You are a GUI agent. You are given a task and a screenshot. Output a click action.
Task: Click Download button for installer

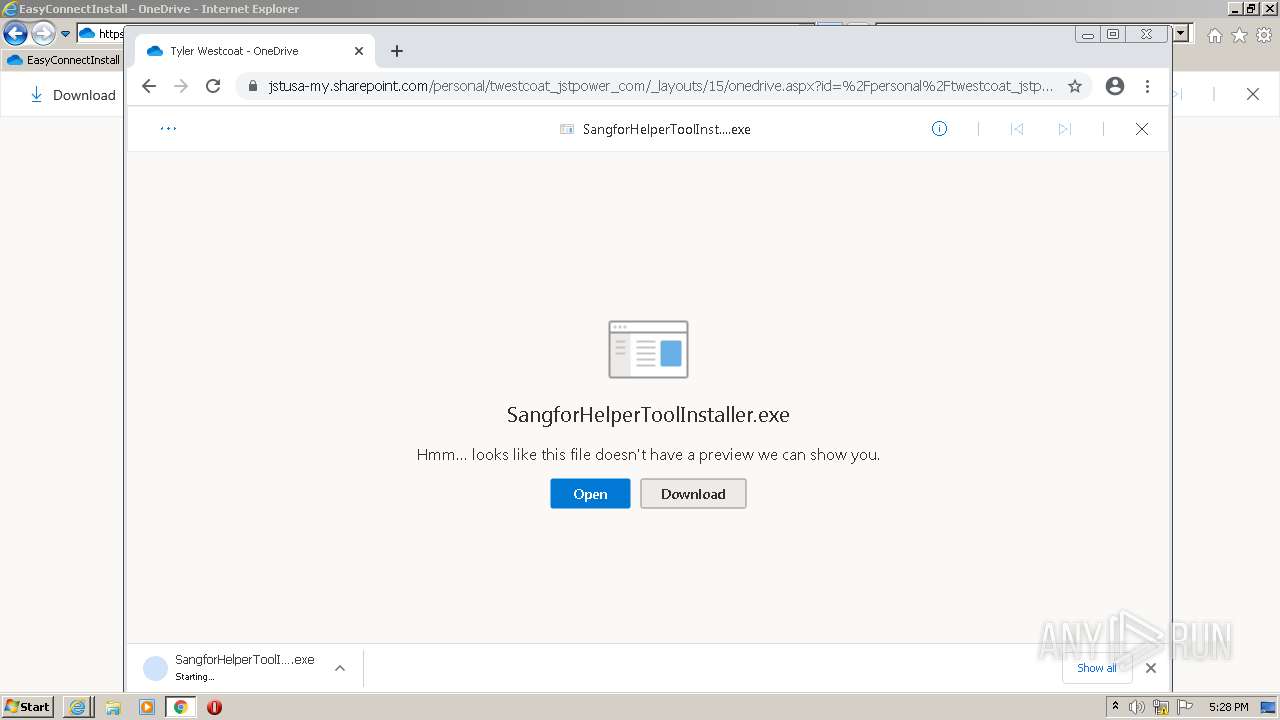point(693,494)
